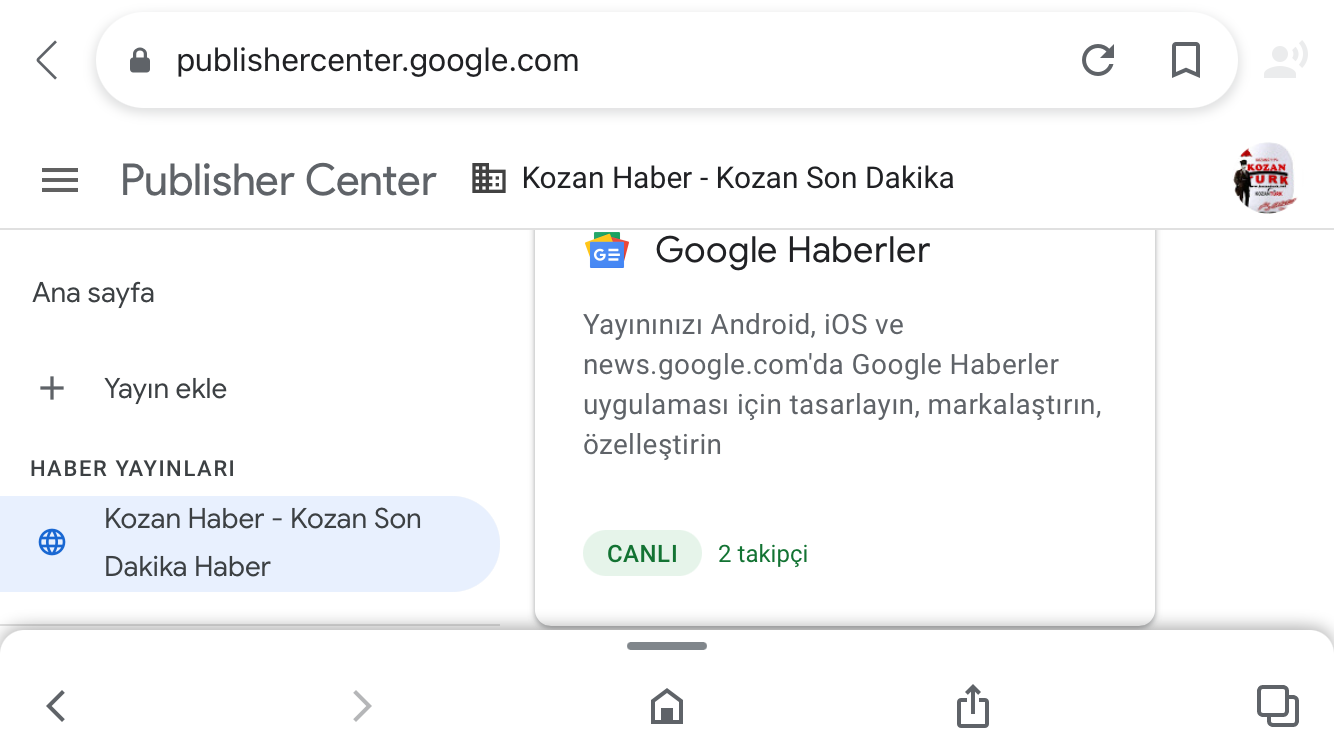Go to Ana sayfa in sidebar
Image resolution: width=1334 pixels, height=750 pixels.
pos(93,293)
